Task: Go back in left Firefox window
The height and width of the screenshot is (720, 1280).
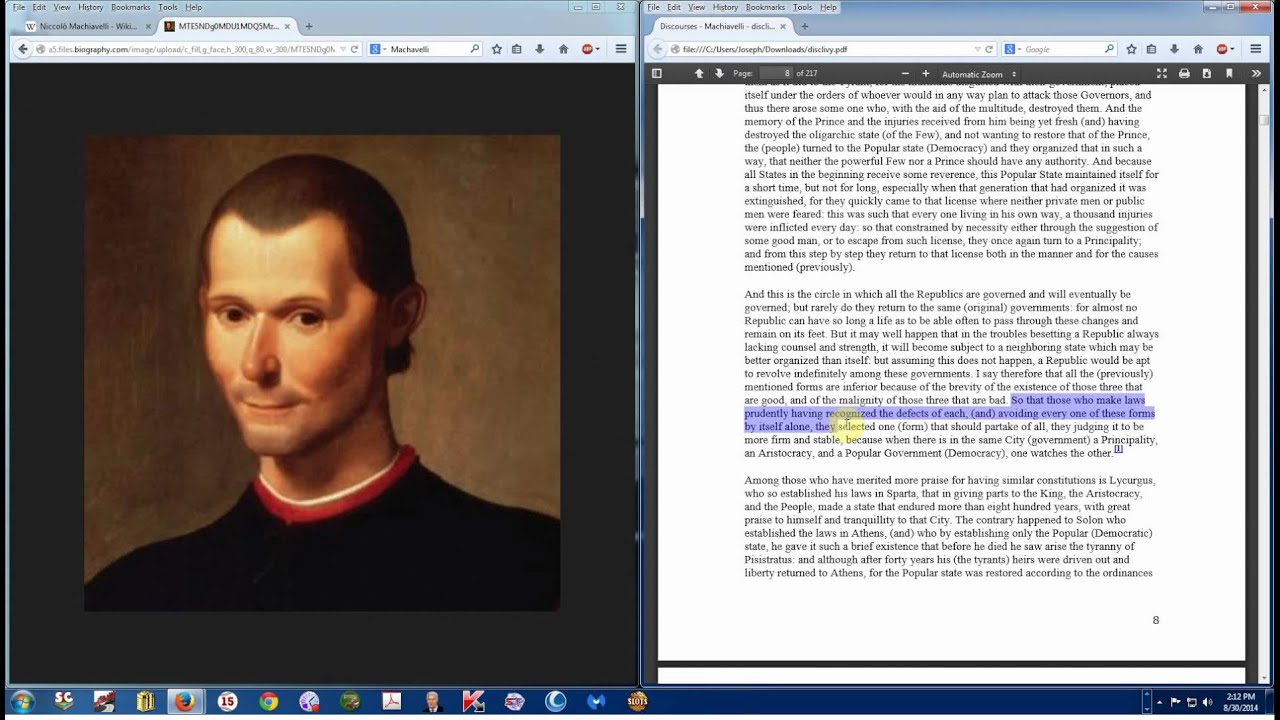Action: tap(23, 49)
